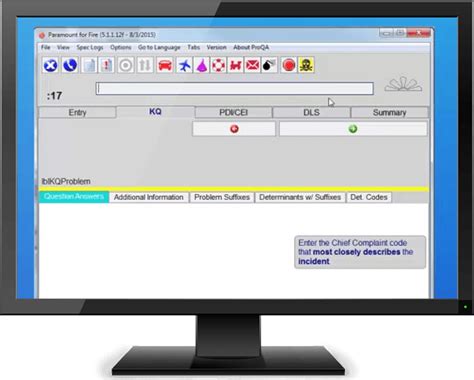
Task: Click the fan-shaped logo at top right
Action: [x=403, y=84]
